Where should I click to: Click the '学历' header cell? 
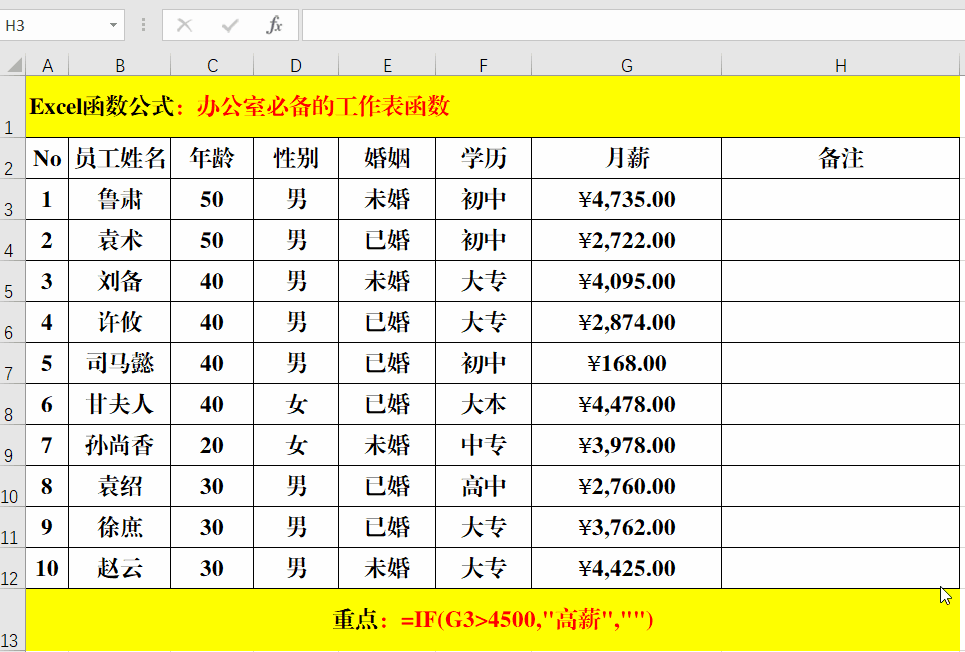(484, 158)
